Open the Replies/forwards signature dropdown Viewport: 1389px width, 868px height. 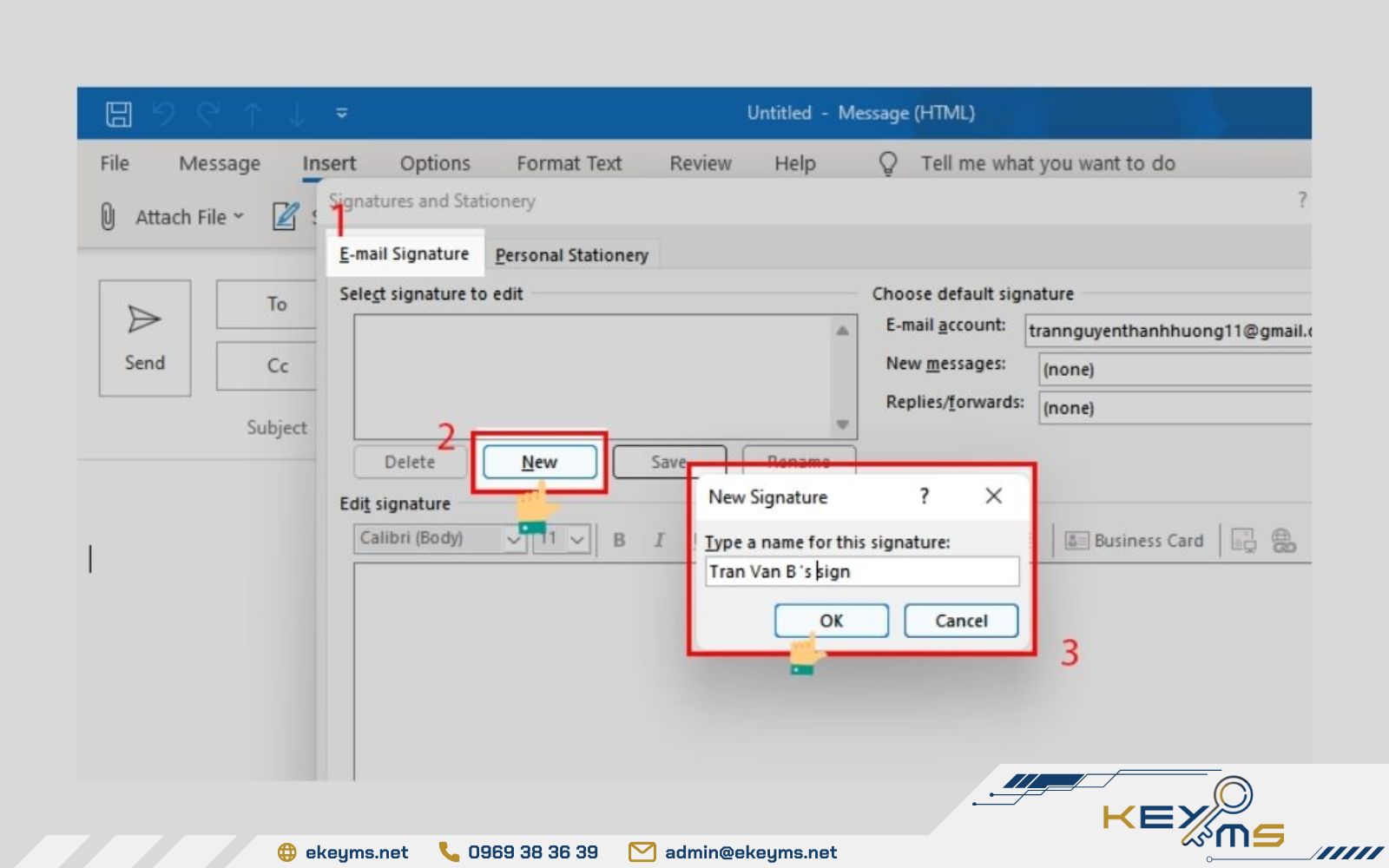[x=1175, y=408]
